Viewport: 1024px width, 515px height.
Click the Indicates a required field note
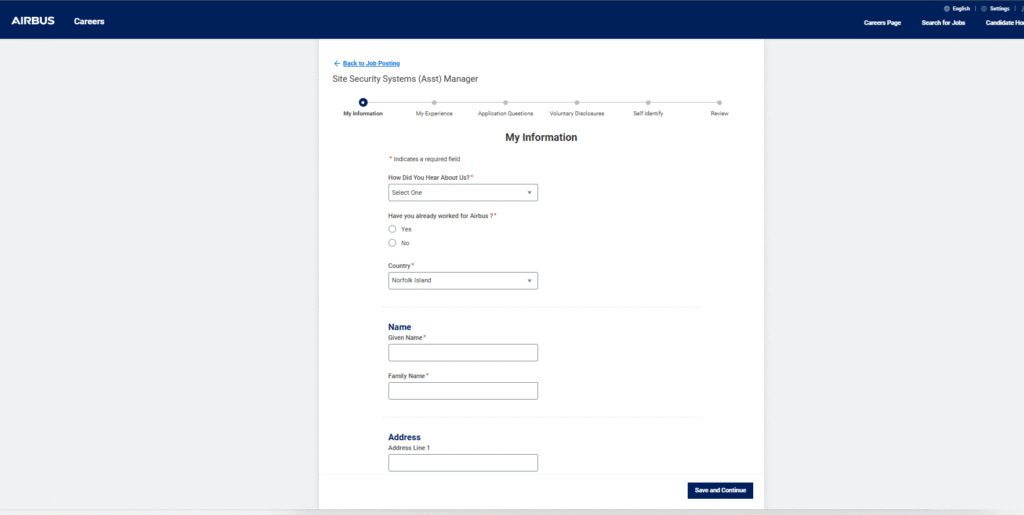coord(425,159)
